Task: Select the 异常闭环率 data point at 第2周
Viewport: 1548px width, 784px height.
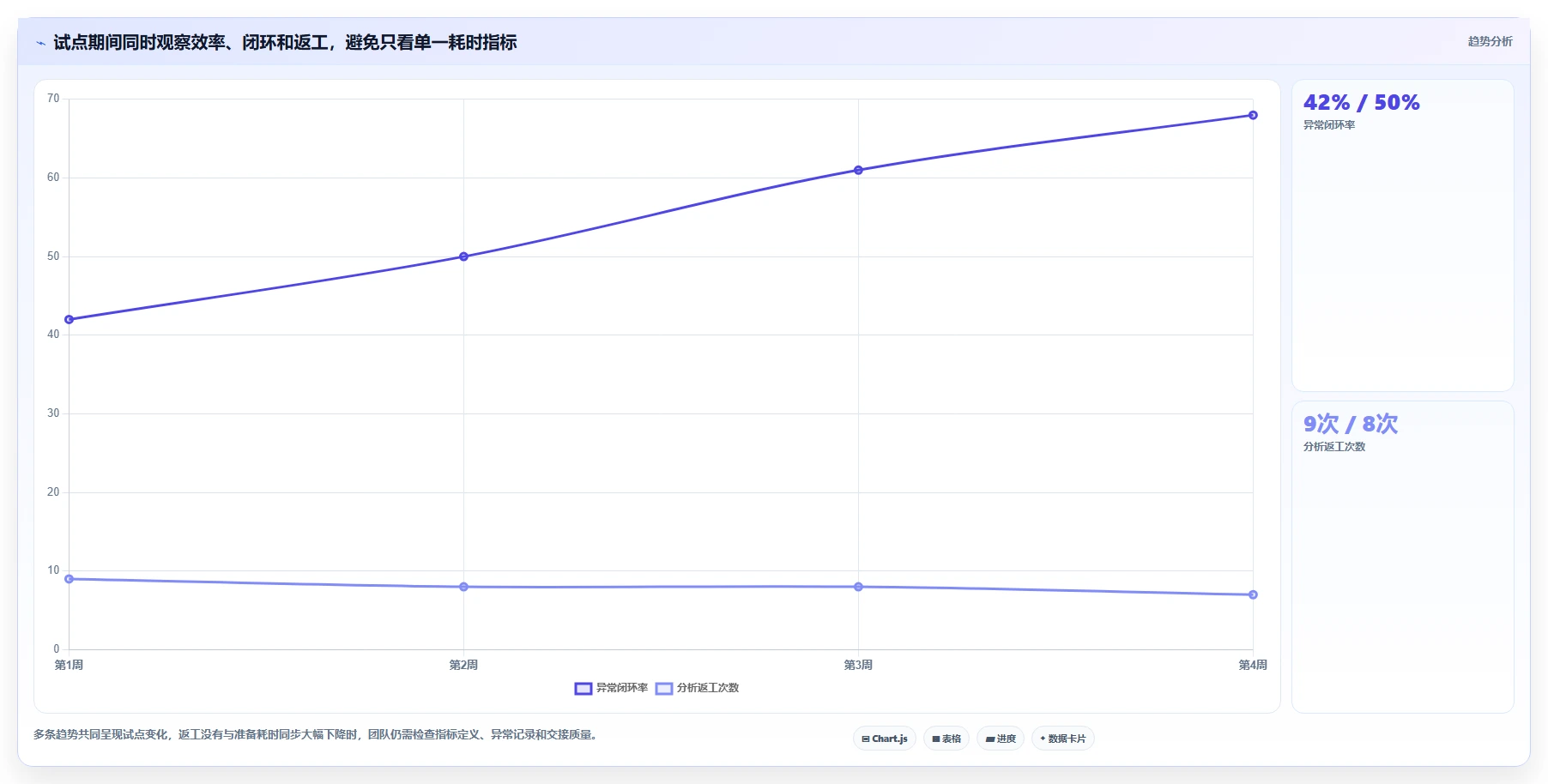Action: [463, 256]
